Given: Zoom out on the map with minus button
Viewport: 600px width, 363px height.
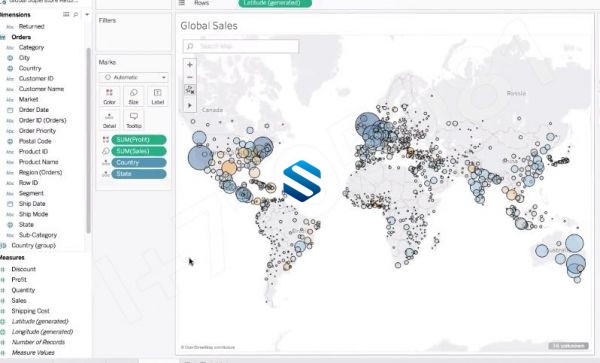Looking at the screenshot, I should [x=190, y=77].
